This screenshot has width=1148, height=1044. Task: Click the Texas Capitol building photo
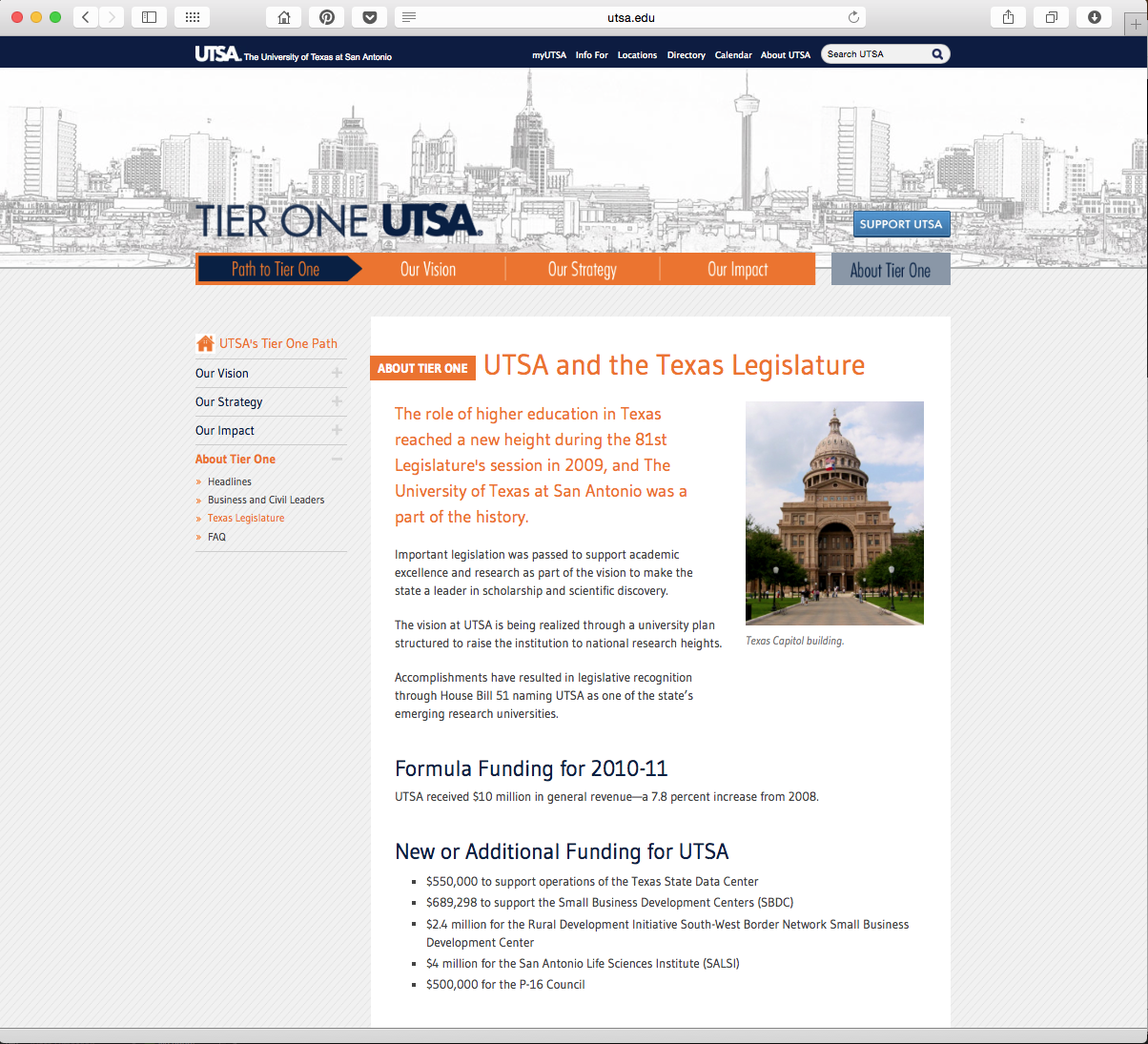click(x=834, y=513)
